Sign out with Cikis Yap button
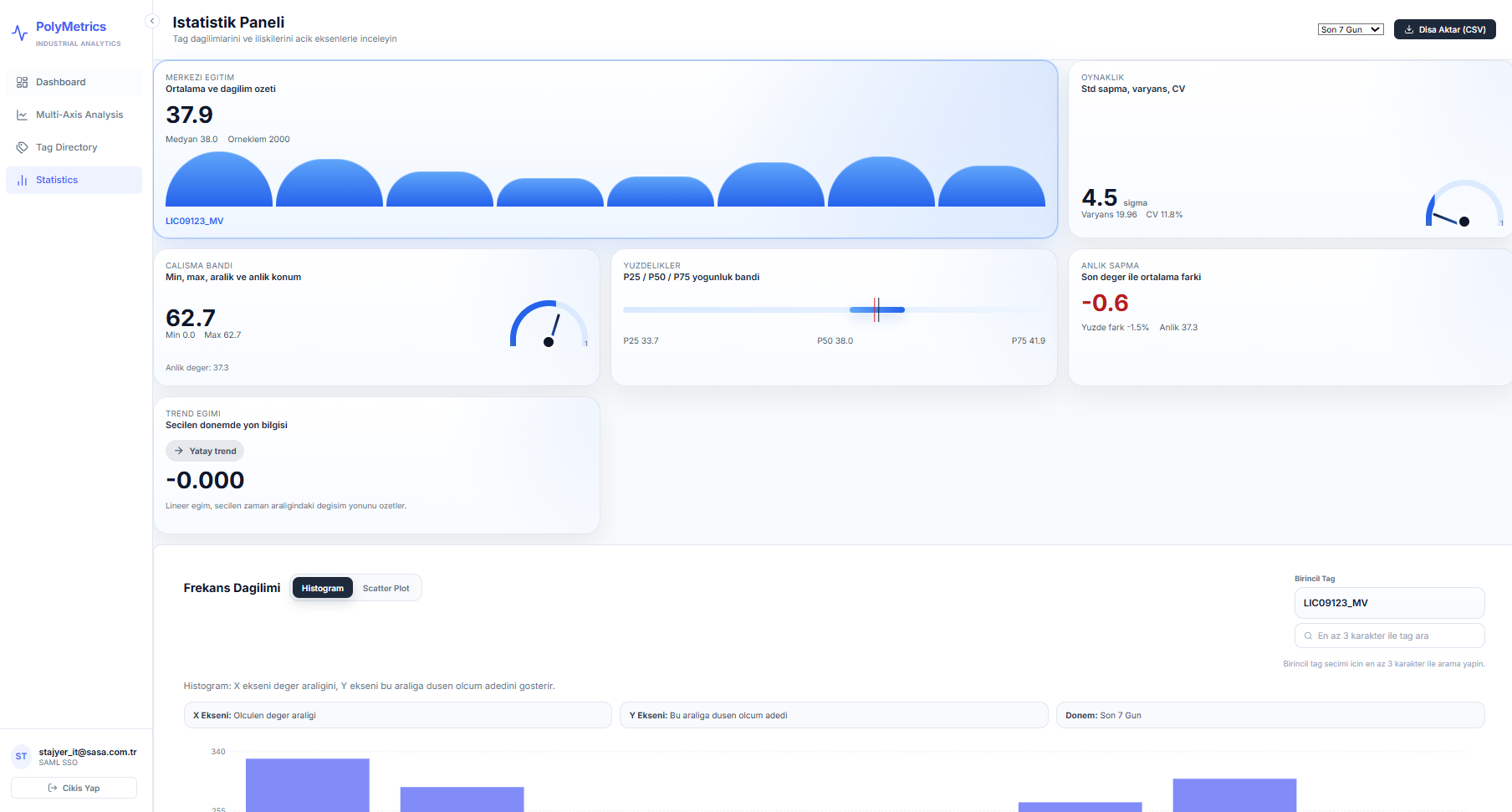This screenshot has width=1512, height=812. pyautogui.click(x=74, y=788)
